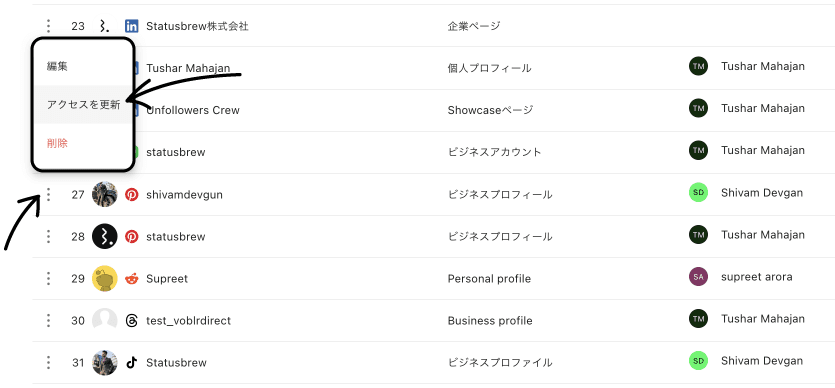
Task: Click the LinkedIn icon beside Statusbrew株式会社
Action: [132, 26]
